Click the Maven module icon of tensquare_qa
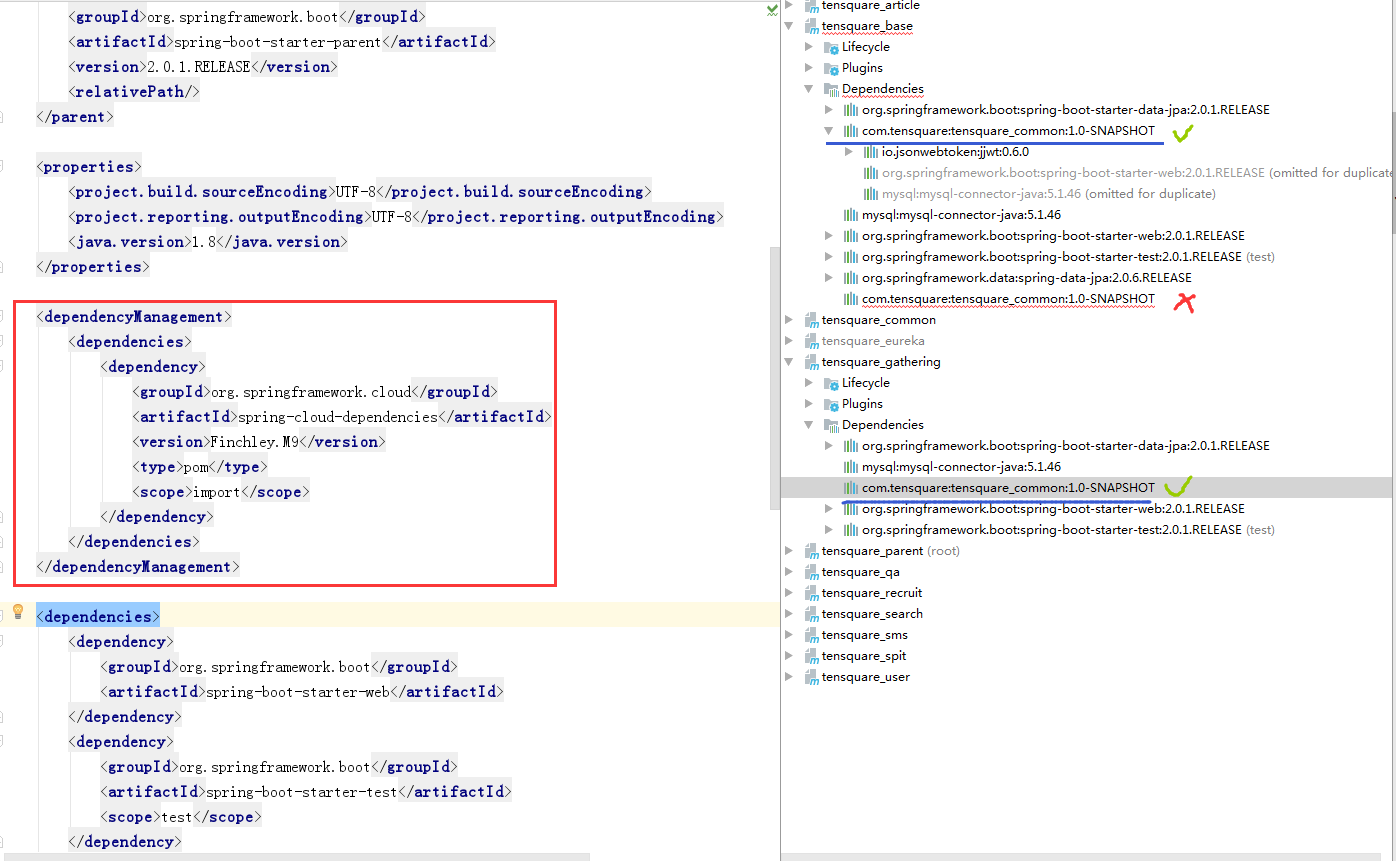The width and height of the screenshot is (1396, 861). [x=812, y=572]
